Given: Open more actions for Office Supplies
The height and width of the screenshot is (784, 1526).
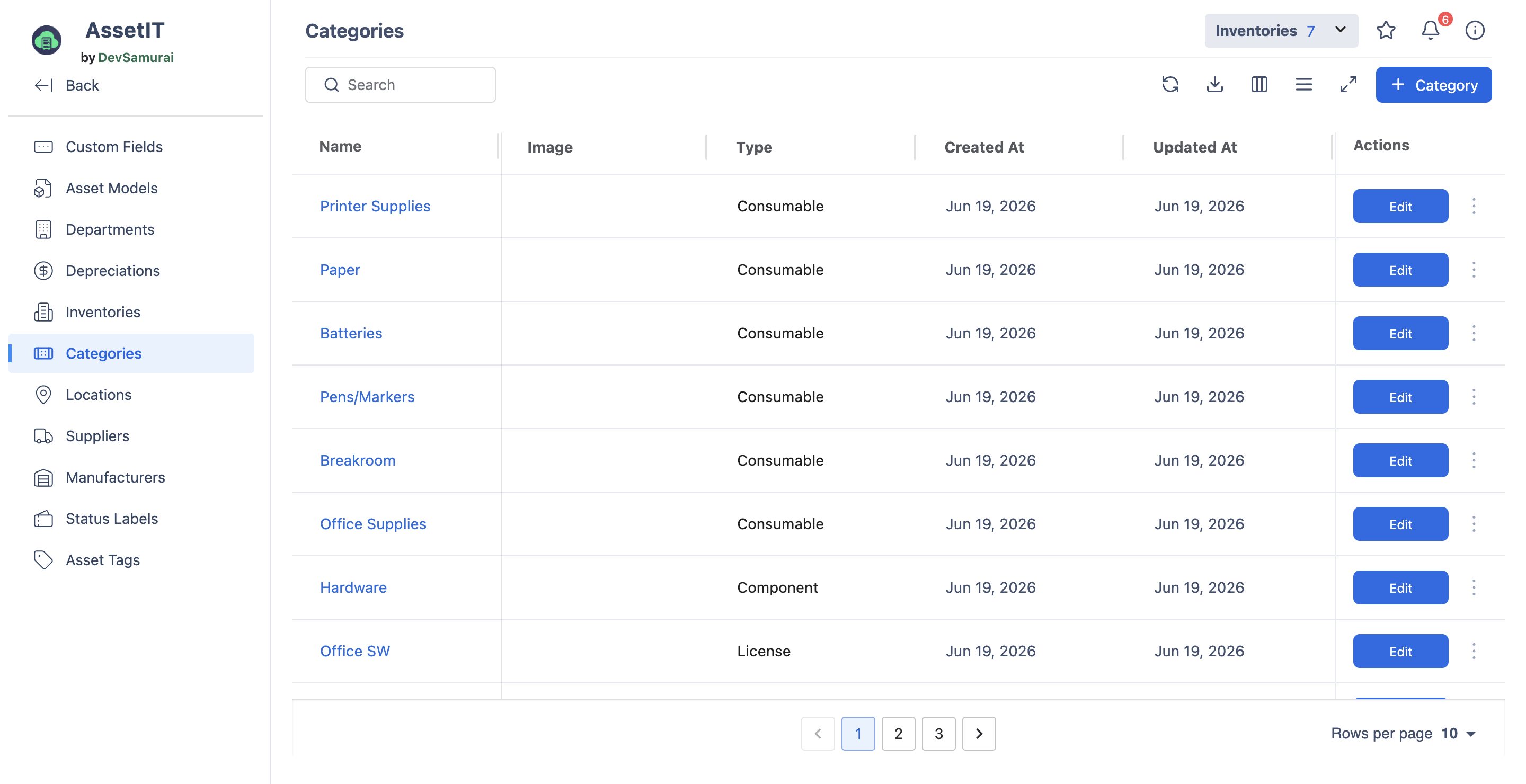Looking at the screenshot, I should click(x=1473, y=523).
